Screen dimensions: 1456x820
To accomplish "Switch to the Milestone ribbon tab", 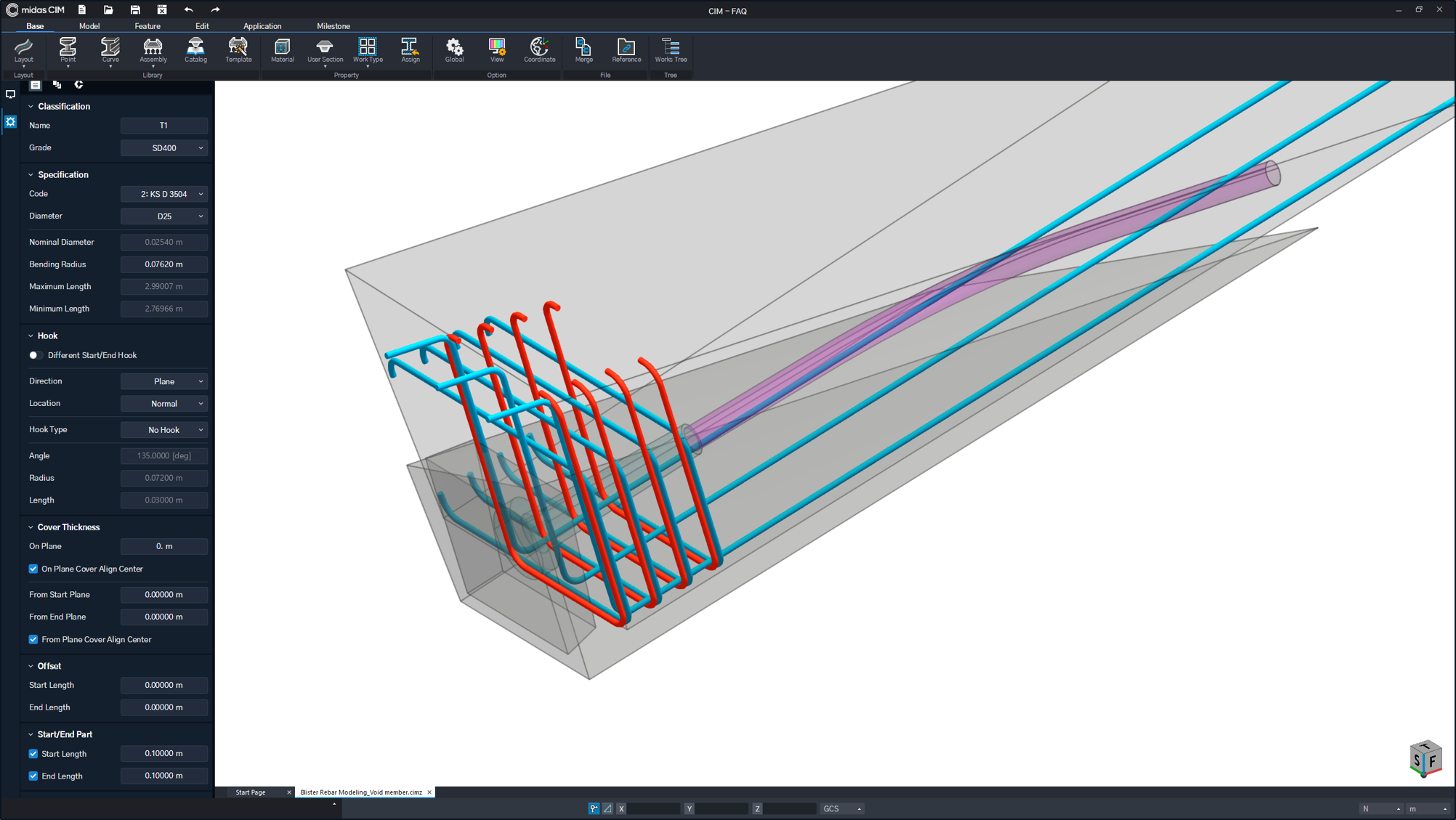I will tap(333, 26).
